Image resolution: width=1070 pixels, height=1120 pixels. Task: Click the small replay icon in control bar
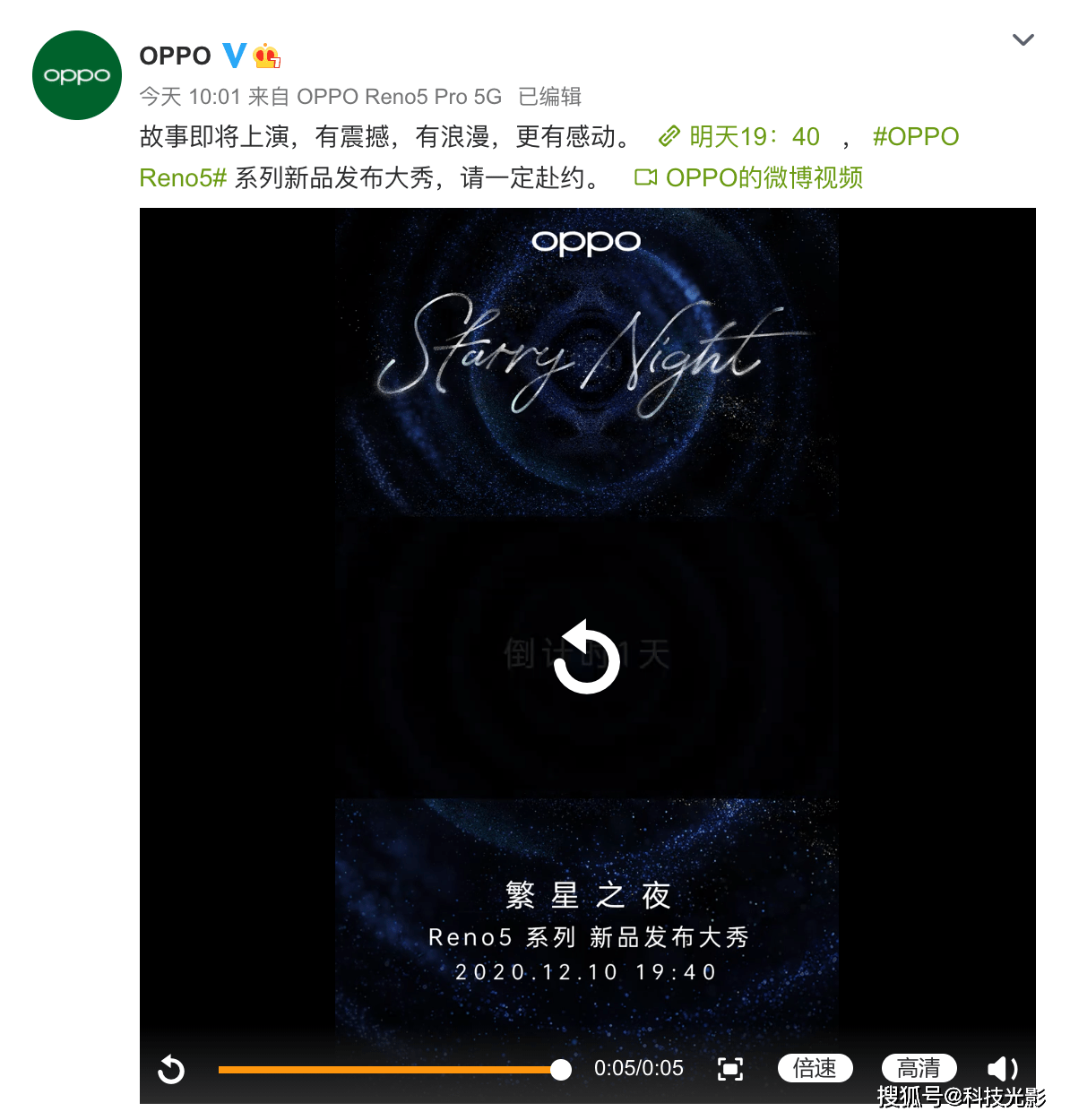click(171, 1069)
